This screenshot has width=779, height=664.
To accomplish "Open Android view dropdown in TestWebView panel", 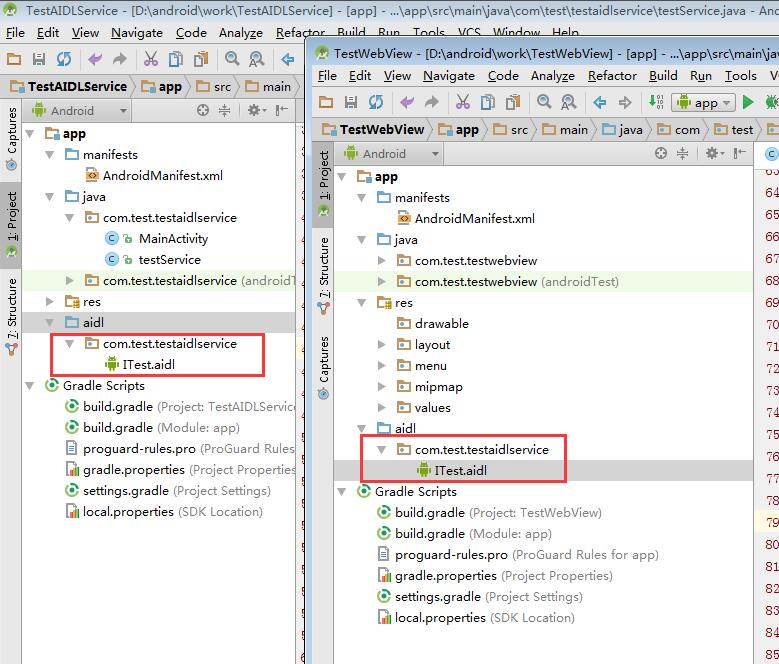I will point(392,153).
